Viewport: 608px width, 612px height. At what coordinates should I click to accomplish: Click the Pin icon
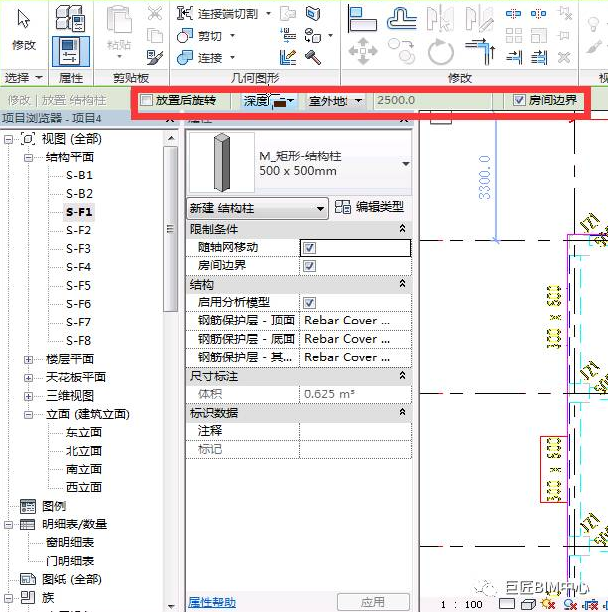coord(564,36)
